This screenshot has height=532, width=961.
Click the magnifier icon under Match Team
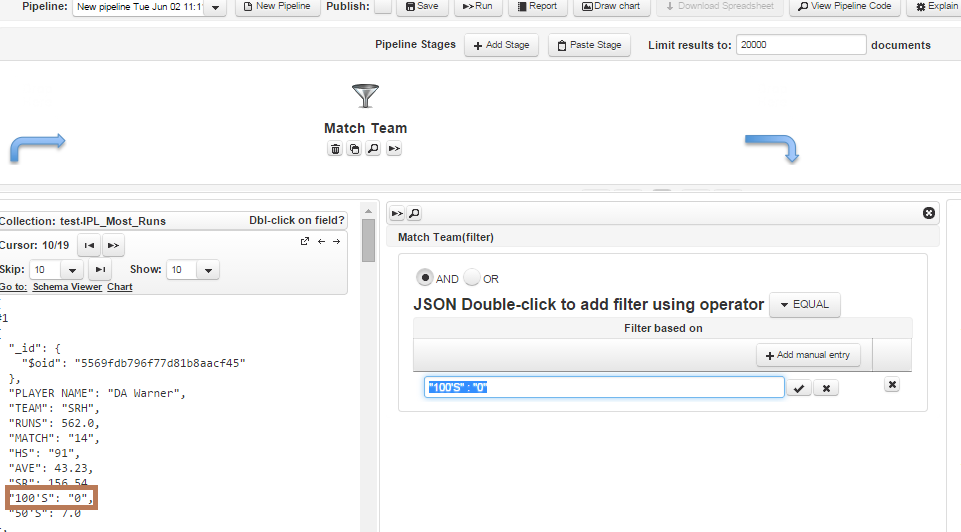[x=373, y=149]
